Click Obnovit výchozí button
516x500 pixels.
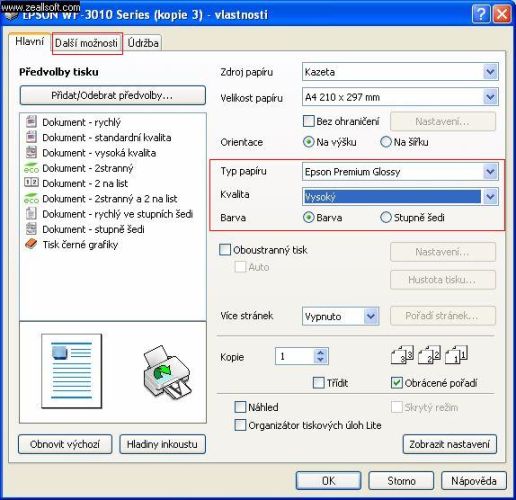coord(65,444)
